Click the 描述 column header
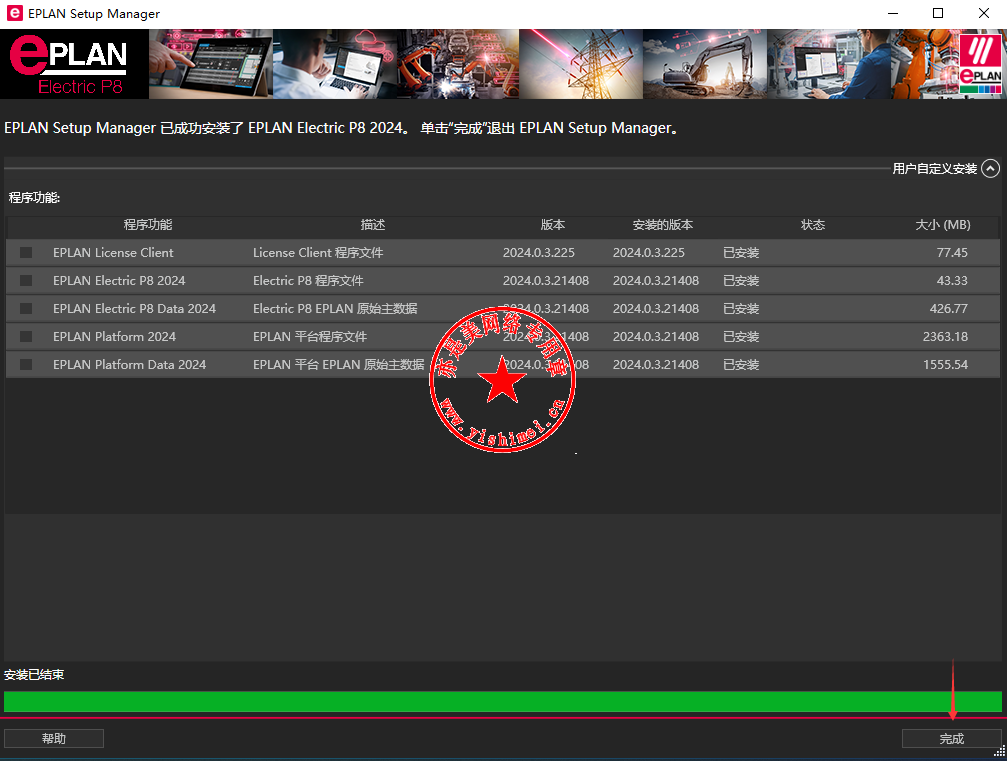The image size is (1007, 761). pyautogui.click(x=372, y=225)
